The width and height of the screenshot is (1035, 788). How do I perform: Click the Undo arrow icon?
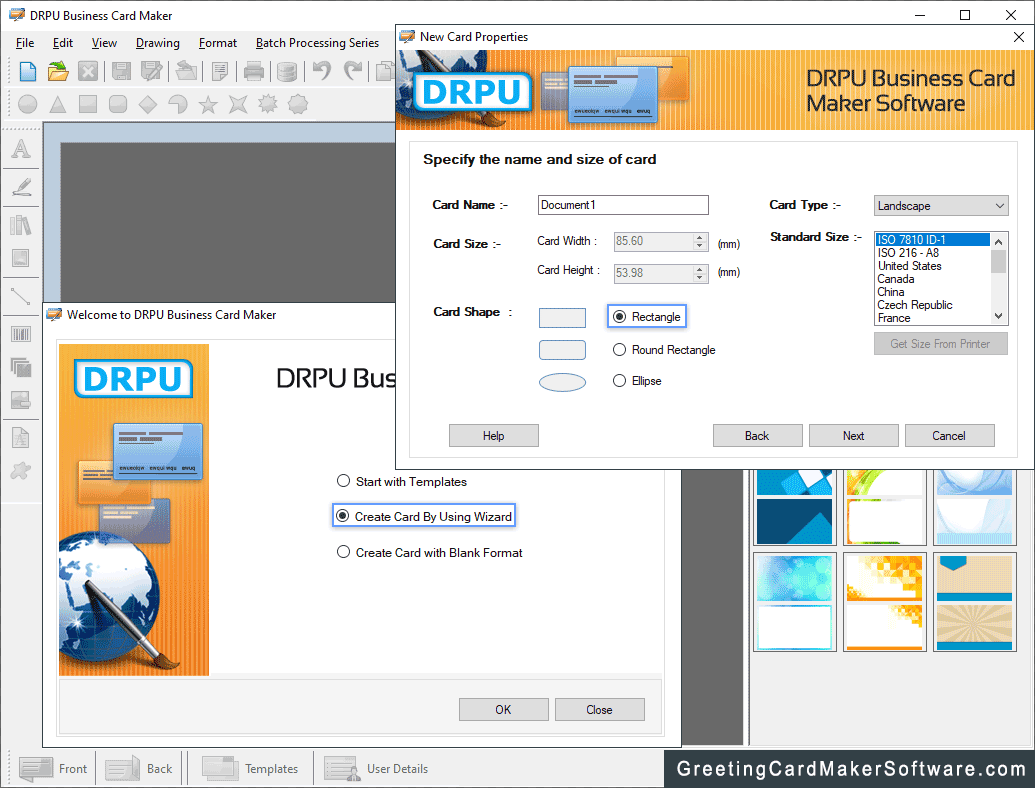321,70
